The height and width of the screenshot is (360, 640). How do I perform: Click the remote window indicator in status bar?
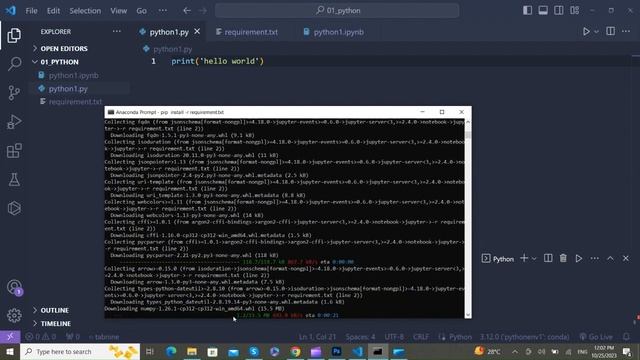(10, 337)
